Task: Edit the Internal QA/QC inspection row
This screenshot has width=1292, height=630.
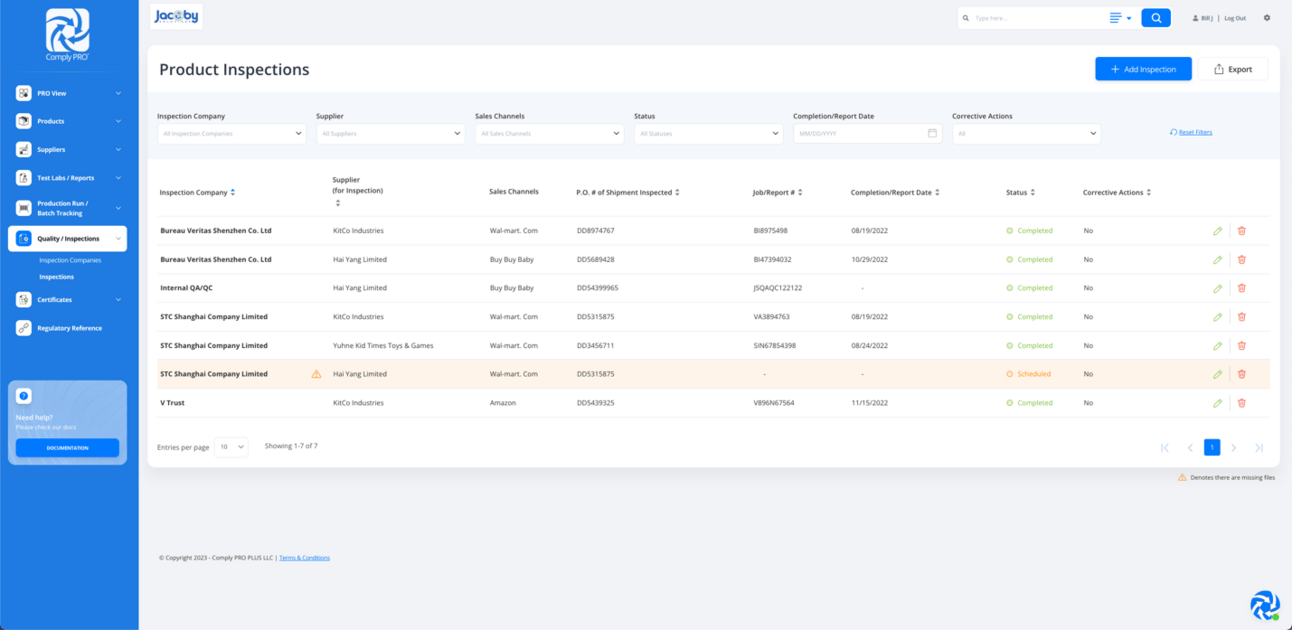Action: 1217,288
